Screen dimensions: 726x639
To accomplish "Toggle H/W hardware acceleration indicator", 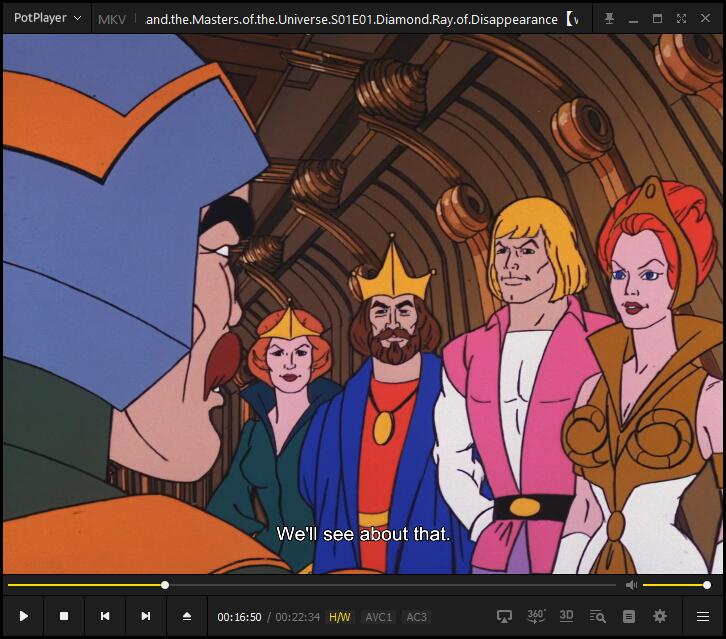I will click(x=340, y=617).
